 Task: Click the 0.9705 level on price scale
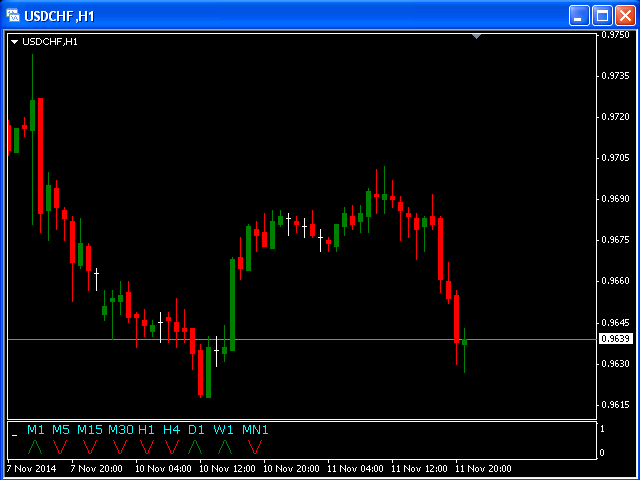(x=615, y=158)
